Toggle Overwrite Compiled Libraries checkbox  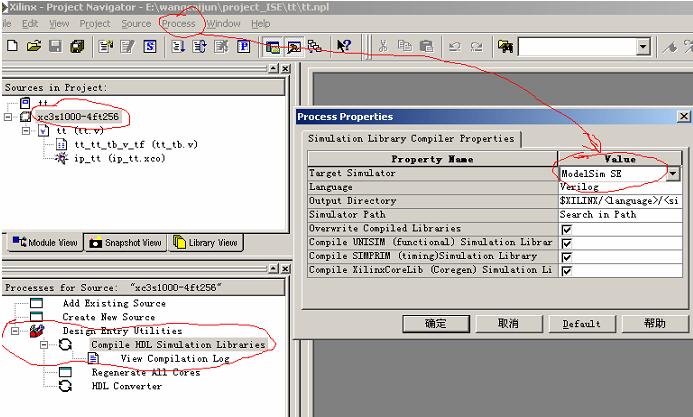[566, 229]
